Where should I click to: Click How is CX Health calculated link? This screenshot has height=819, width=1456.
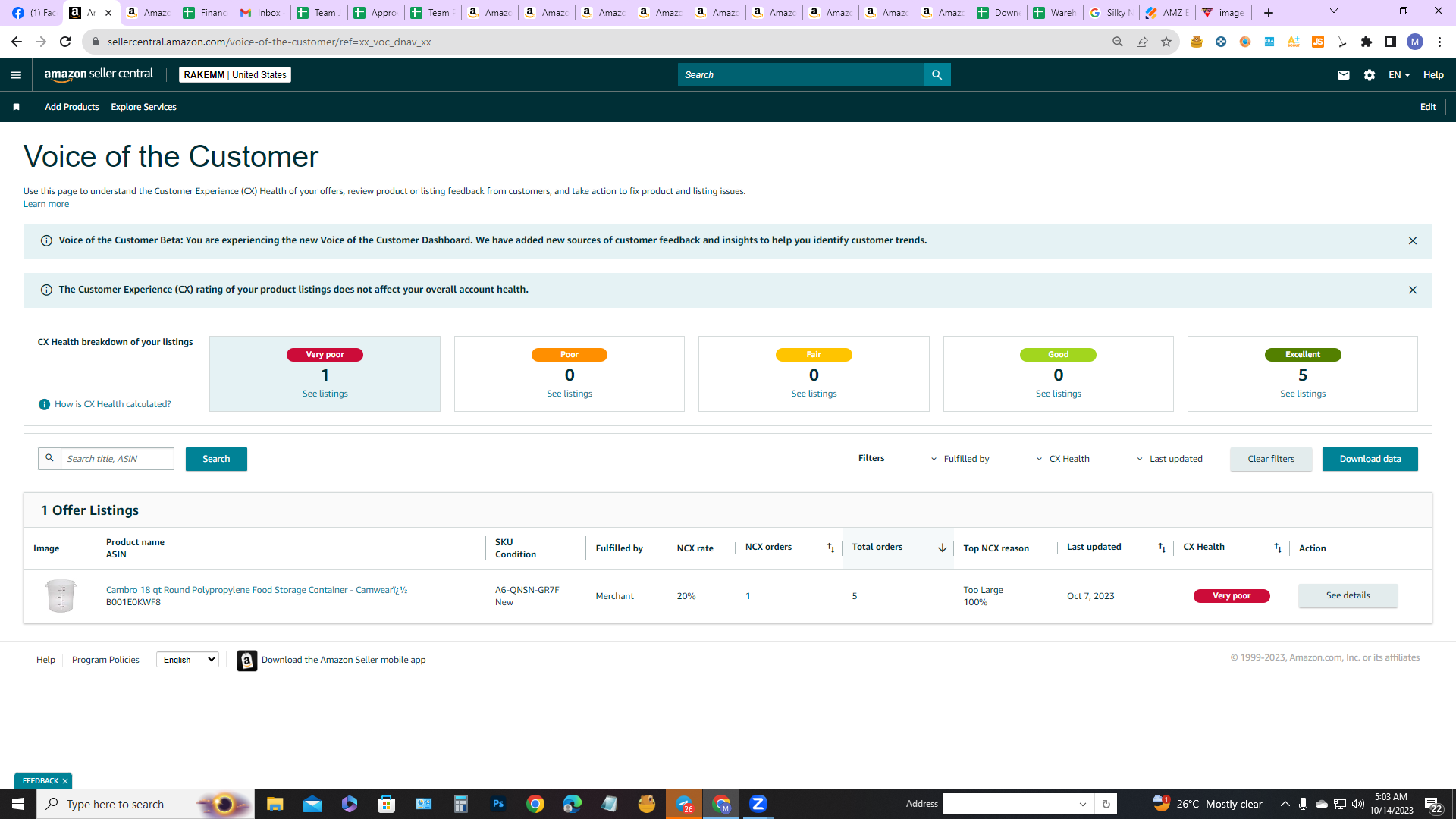coord(112,404)
